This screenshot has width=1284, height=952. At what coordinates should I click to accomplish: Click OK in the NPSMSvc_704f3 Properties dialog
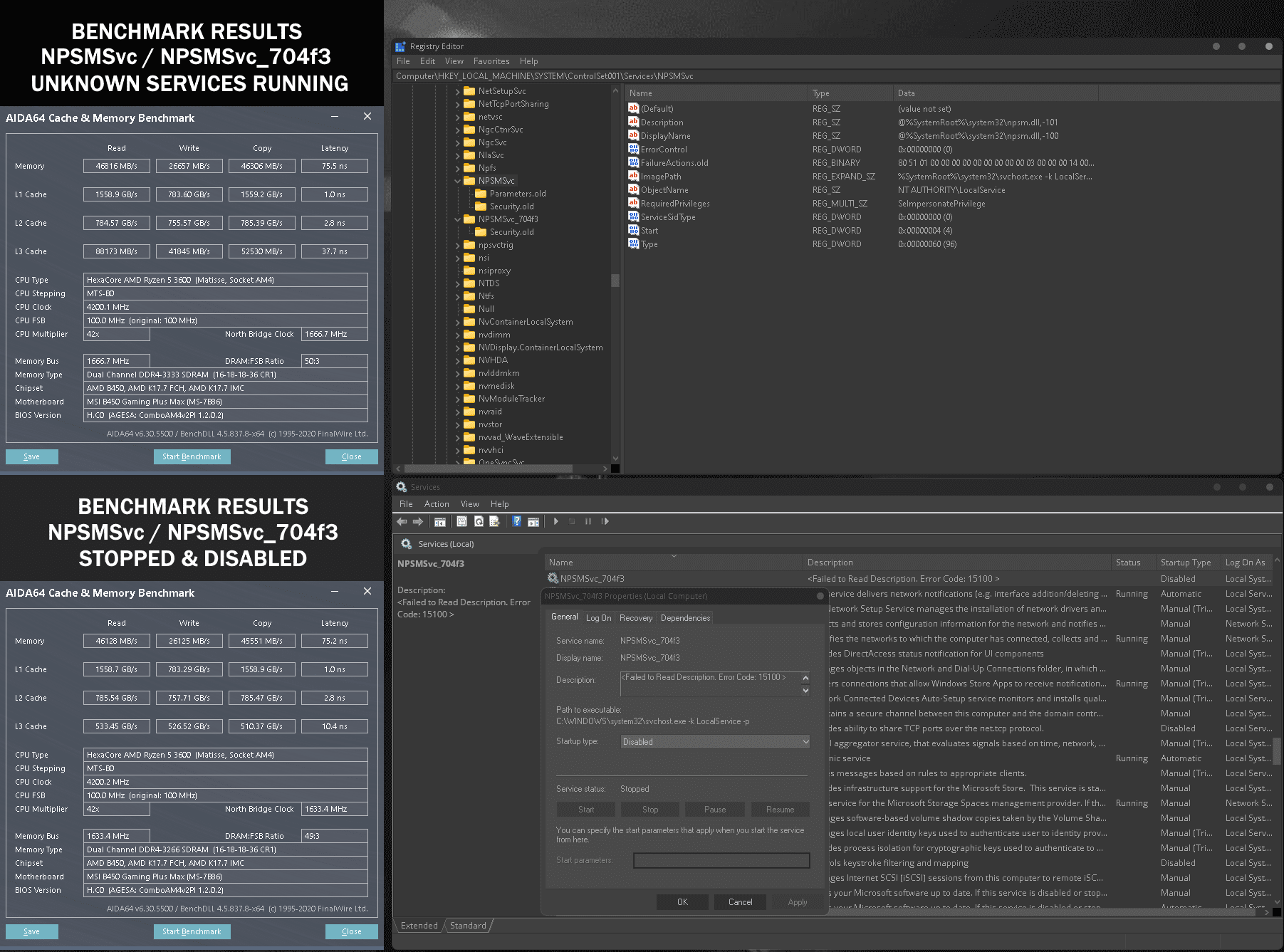coord(682,902)
